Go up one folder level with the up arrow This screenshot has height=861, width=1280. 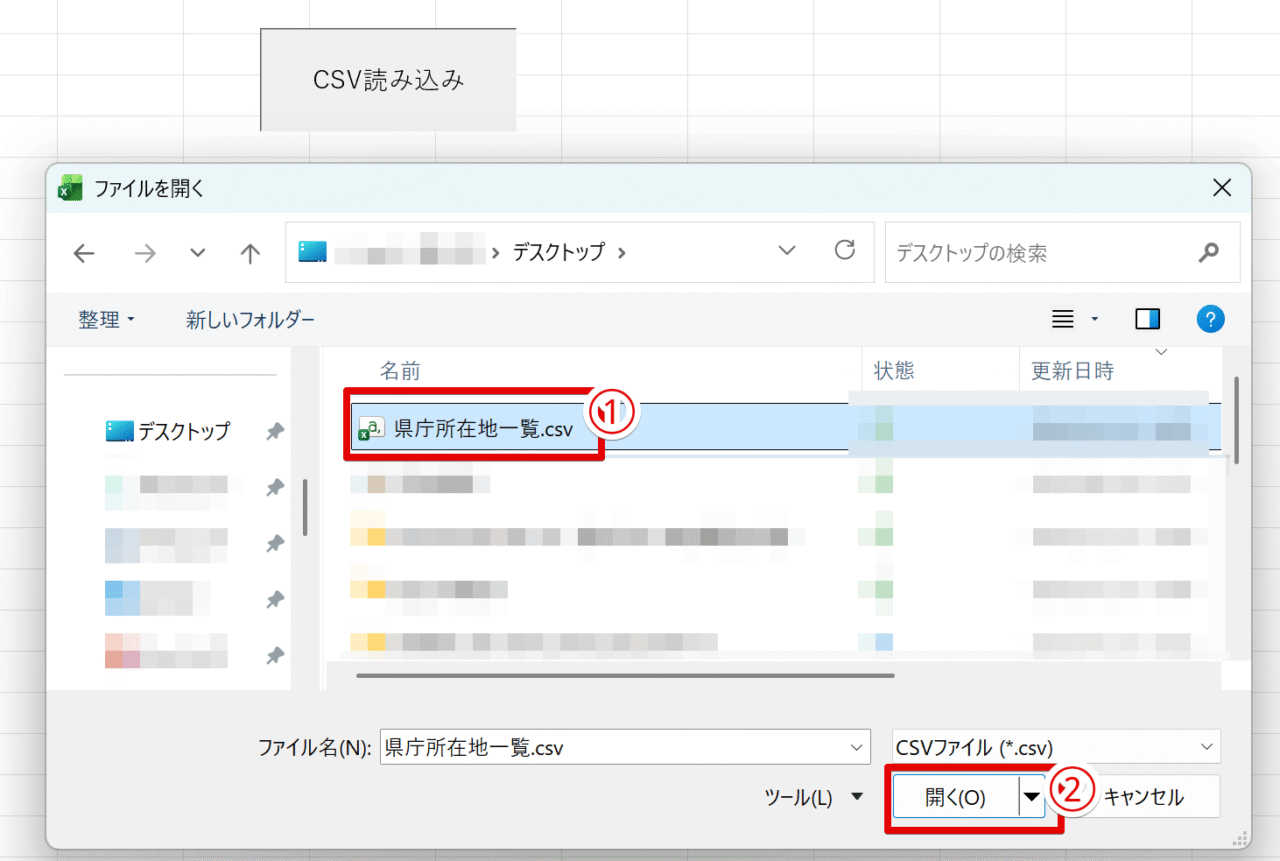[249, 253]
